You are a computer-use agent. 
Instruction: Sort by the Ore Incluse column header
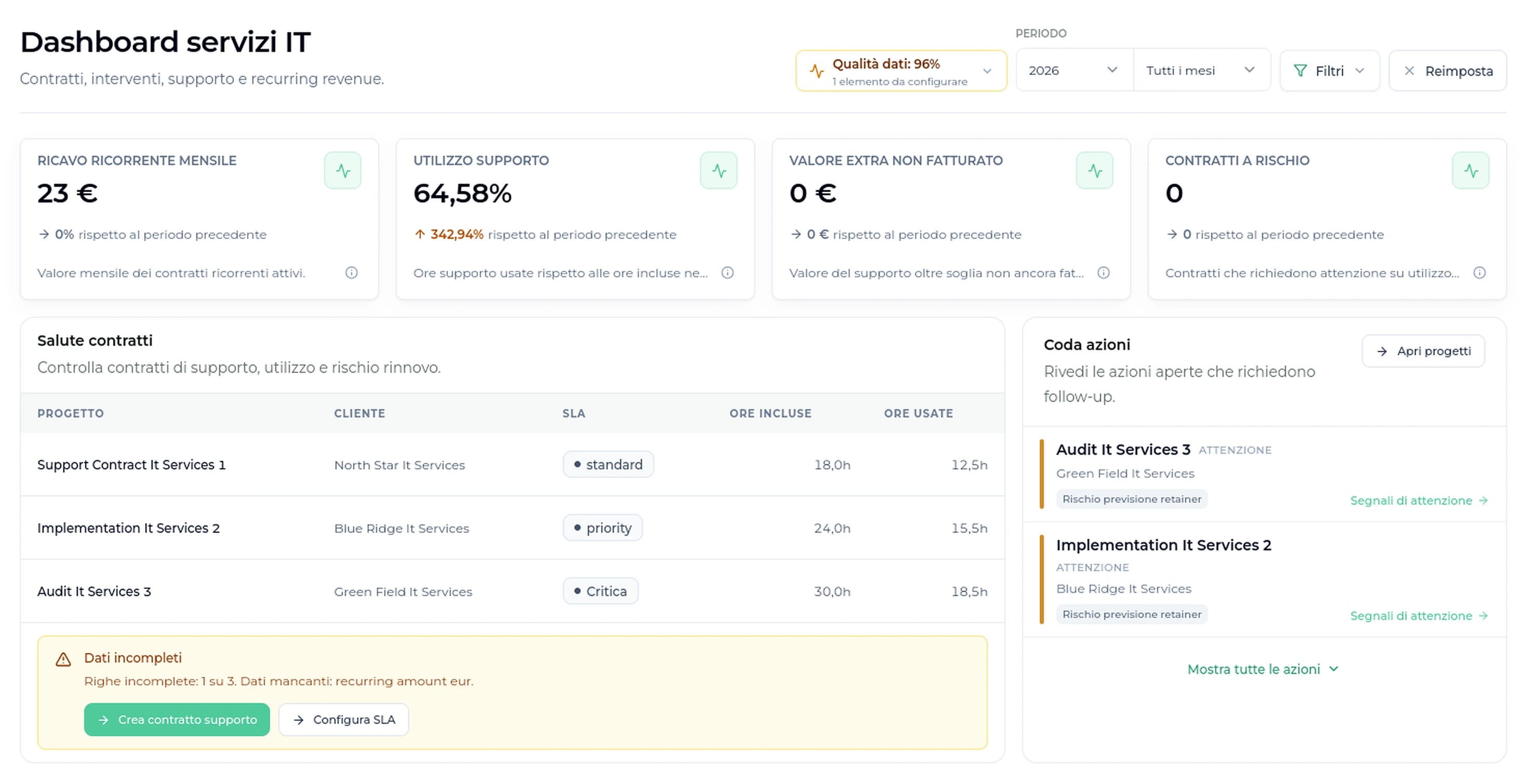pos(770,413)
